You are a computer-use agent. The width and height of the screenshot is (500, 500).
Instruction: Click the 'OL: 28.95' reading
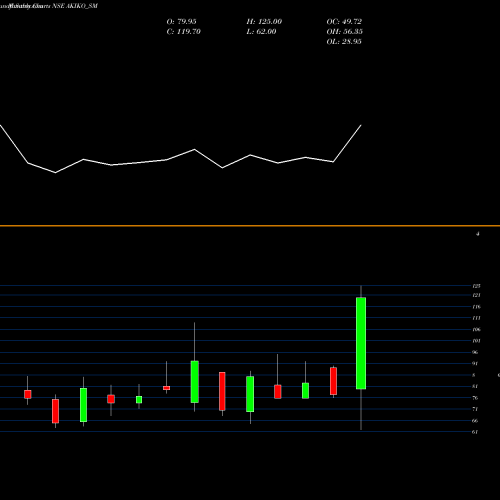coord(344,42)
